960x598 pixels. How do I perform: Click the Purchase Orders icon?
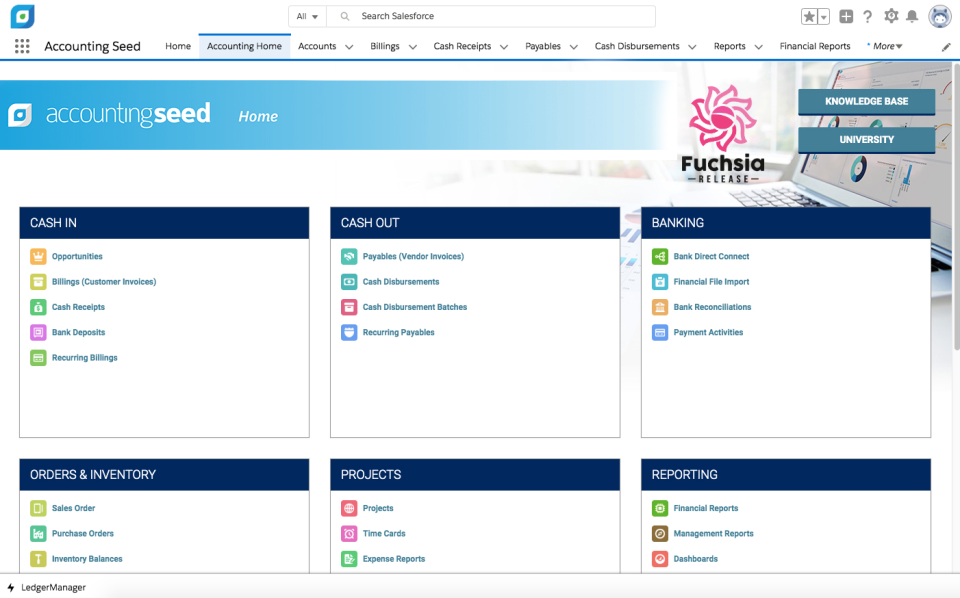[x=38, y=533]
